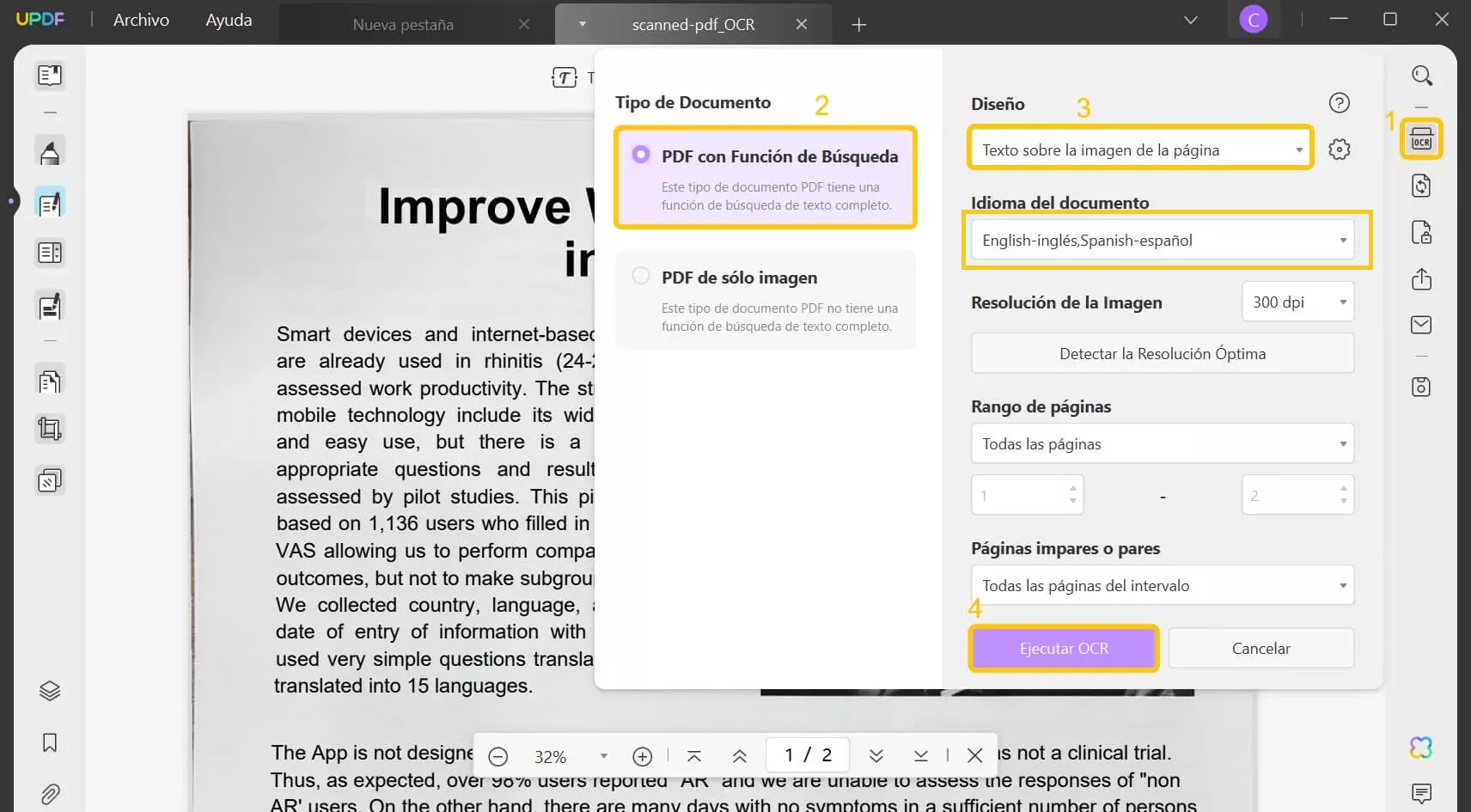
Task: Zoom out with the minus icon
Action: tap(498, 756)
